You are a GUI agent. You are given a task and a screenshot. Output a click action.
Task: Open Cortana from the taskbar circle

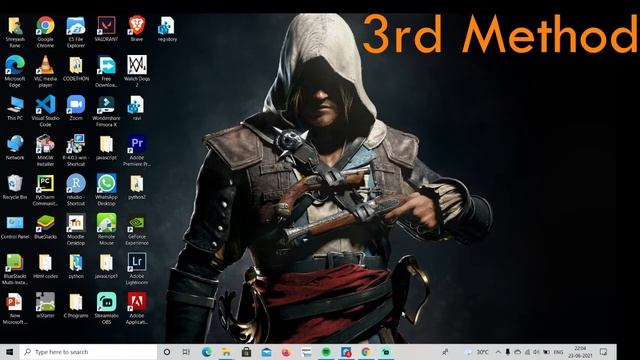pos(167,352)
